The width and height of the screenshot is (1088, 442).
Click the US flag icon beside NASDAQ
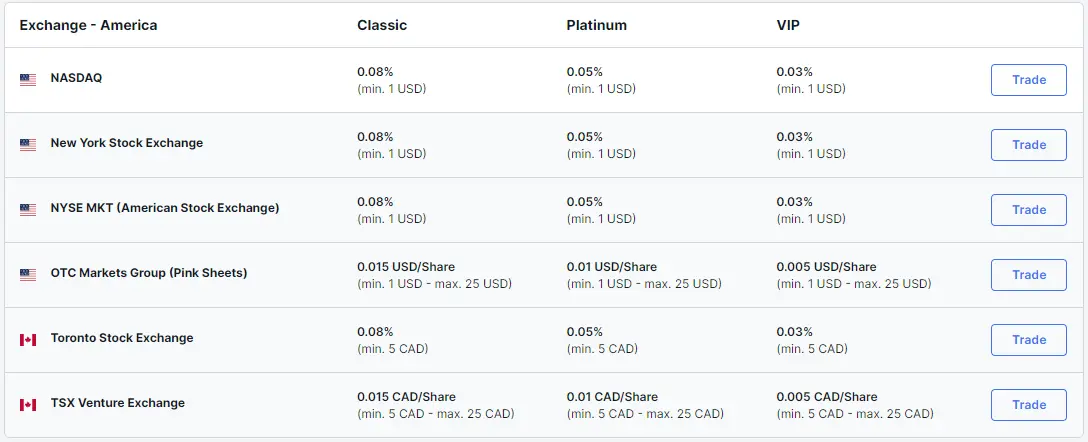coord(28,80)
